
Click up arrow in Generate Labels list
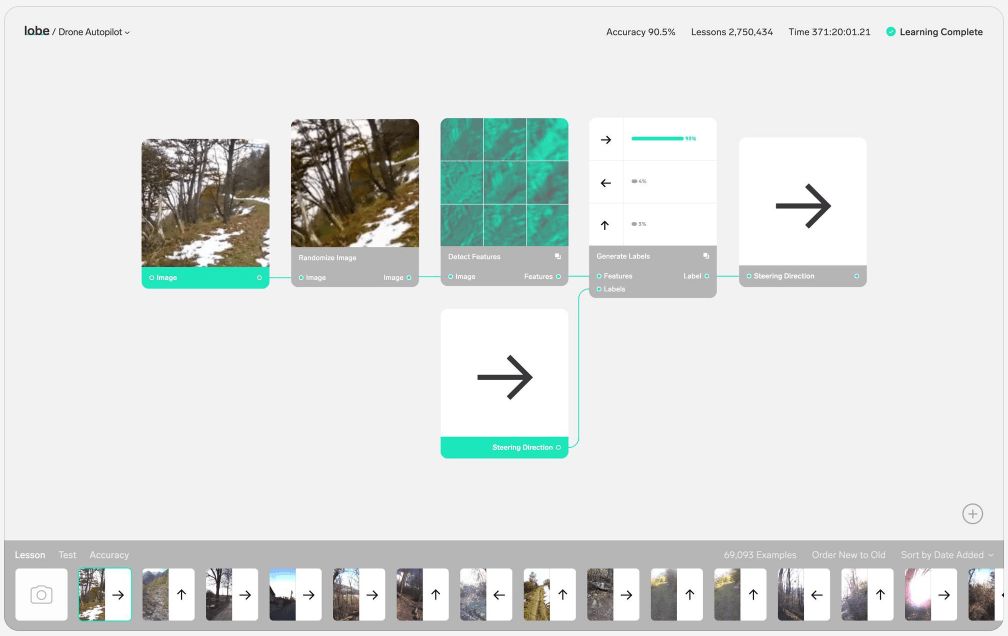(x=605, y=225)
